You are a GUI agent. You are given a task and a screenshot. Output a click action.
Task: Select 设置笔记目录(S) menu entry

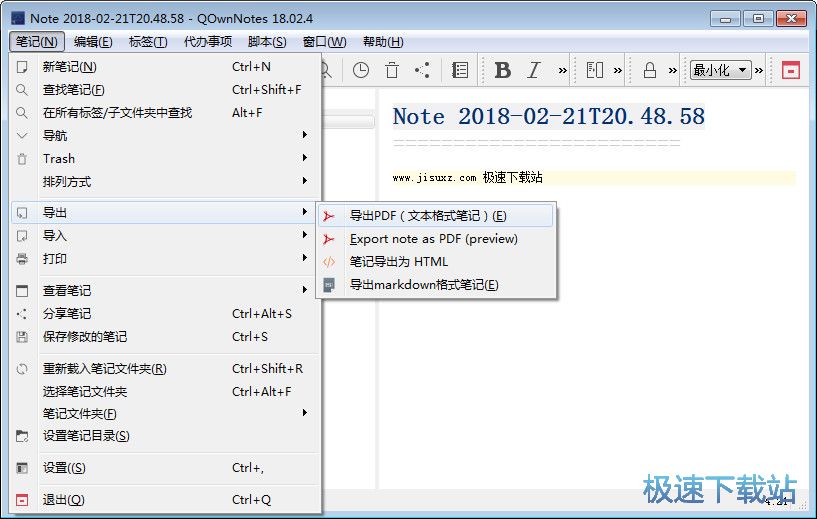[x=164, y=436]
